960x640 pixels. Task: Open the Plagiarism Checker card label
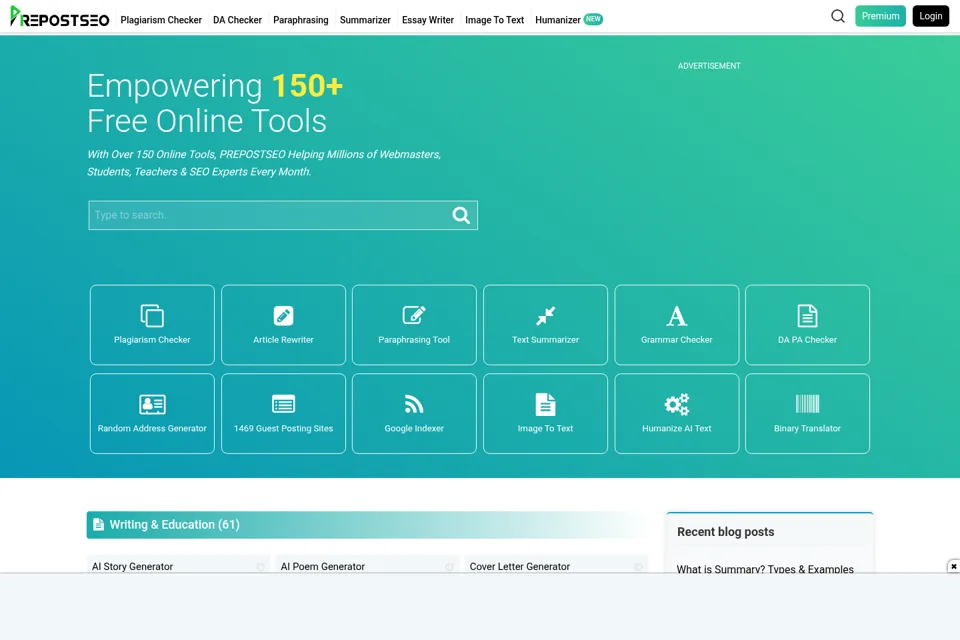tap(152, 339)
